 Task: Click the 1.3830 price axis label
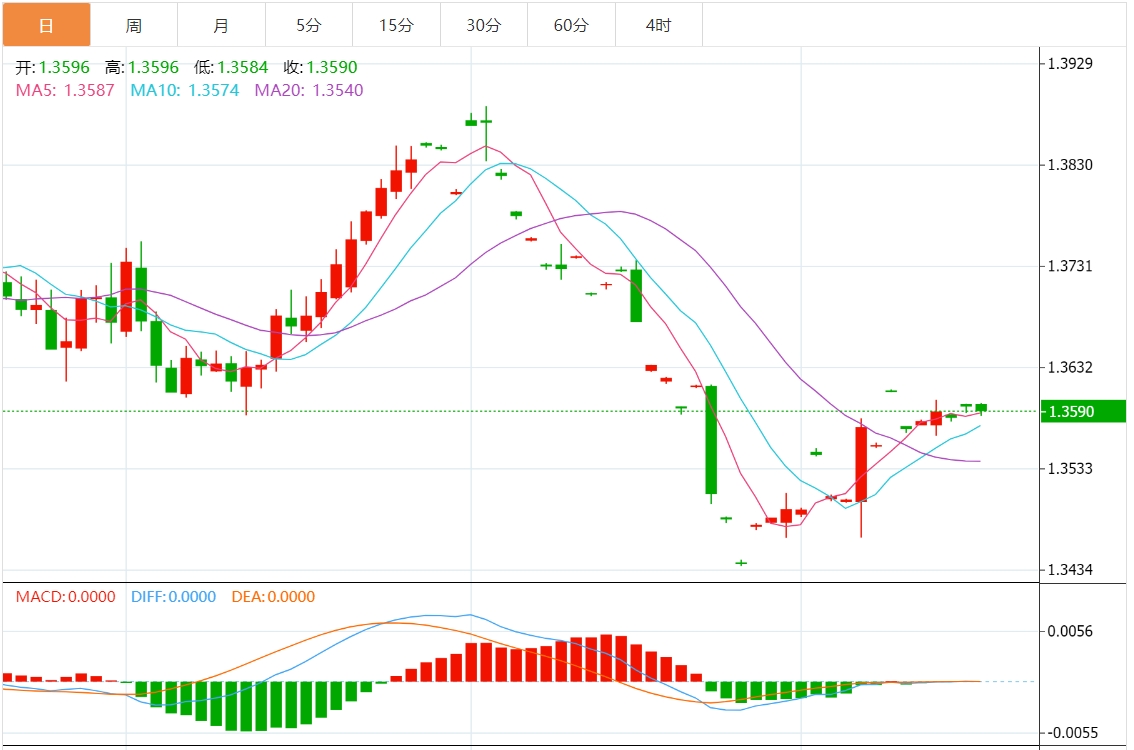[x=1070, y=165]
